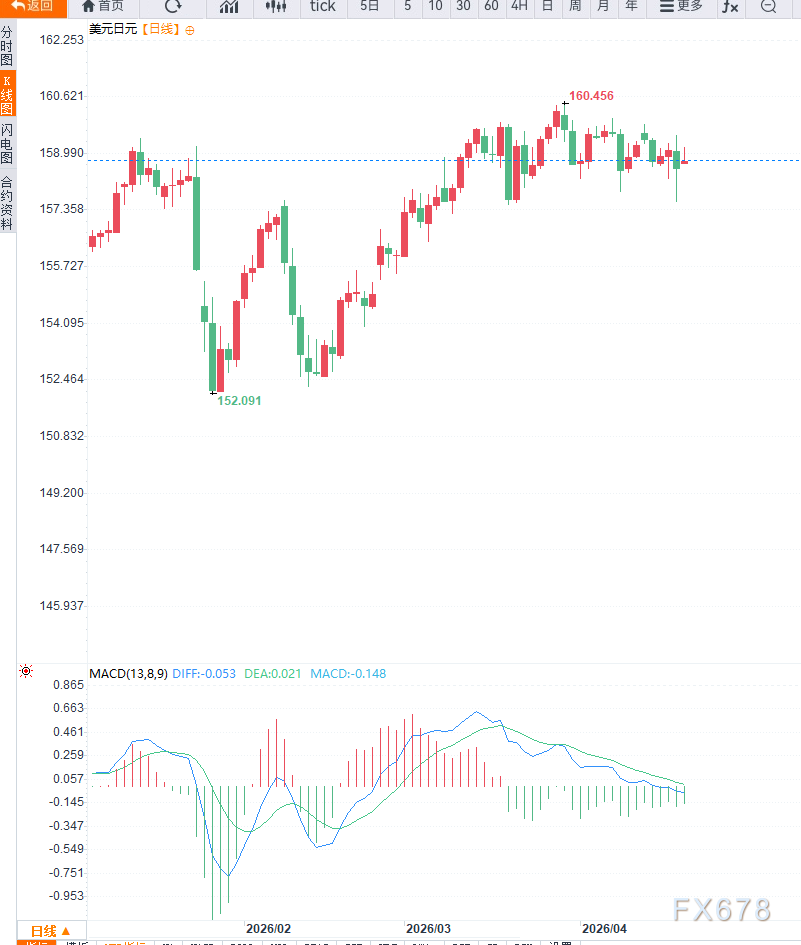The image size is (801, 945).
Task: Select the mountain line chart type icon
Action: coord(230,7)
